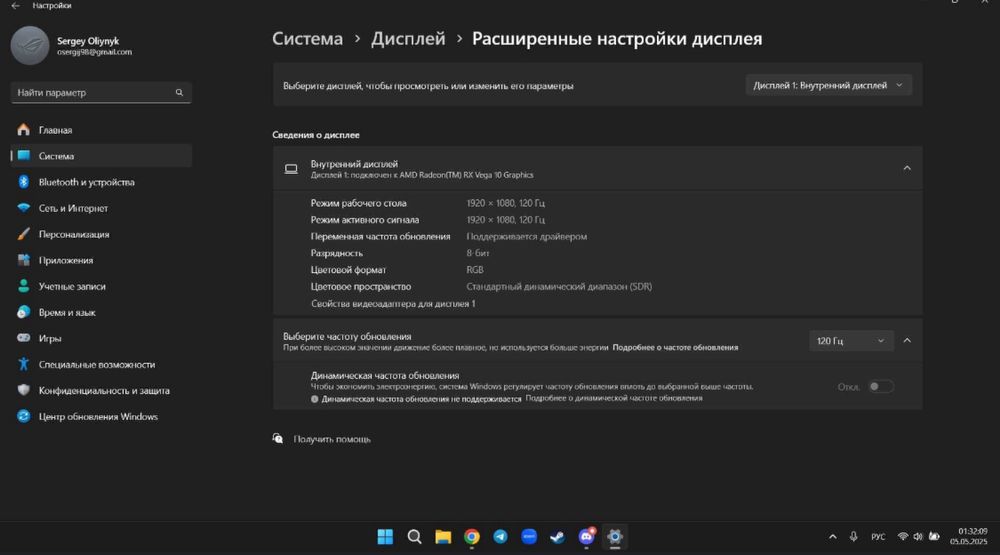Open the blue round app next to Telegram
The image size is (1000, 555).
pyautogui.click(x=529, y=537)
